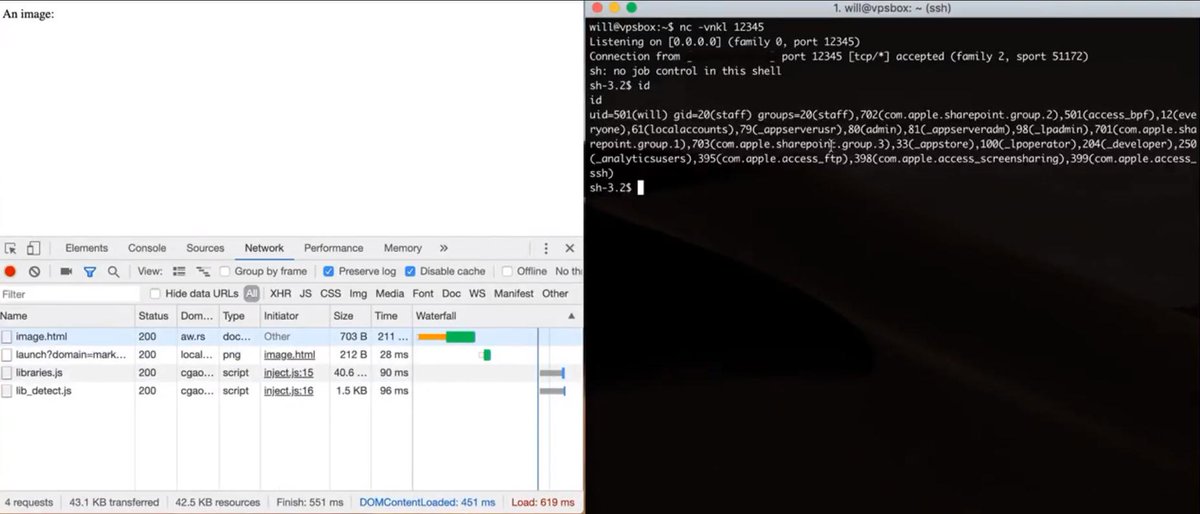This screenshot has width=1200, height=514.
Task: Filter requests by WS type
Action: click(x=477, y=294)
